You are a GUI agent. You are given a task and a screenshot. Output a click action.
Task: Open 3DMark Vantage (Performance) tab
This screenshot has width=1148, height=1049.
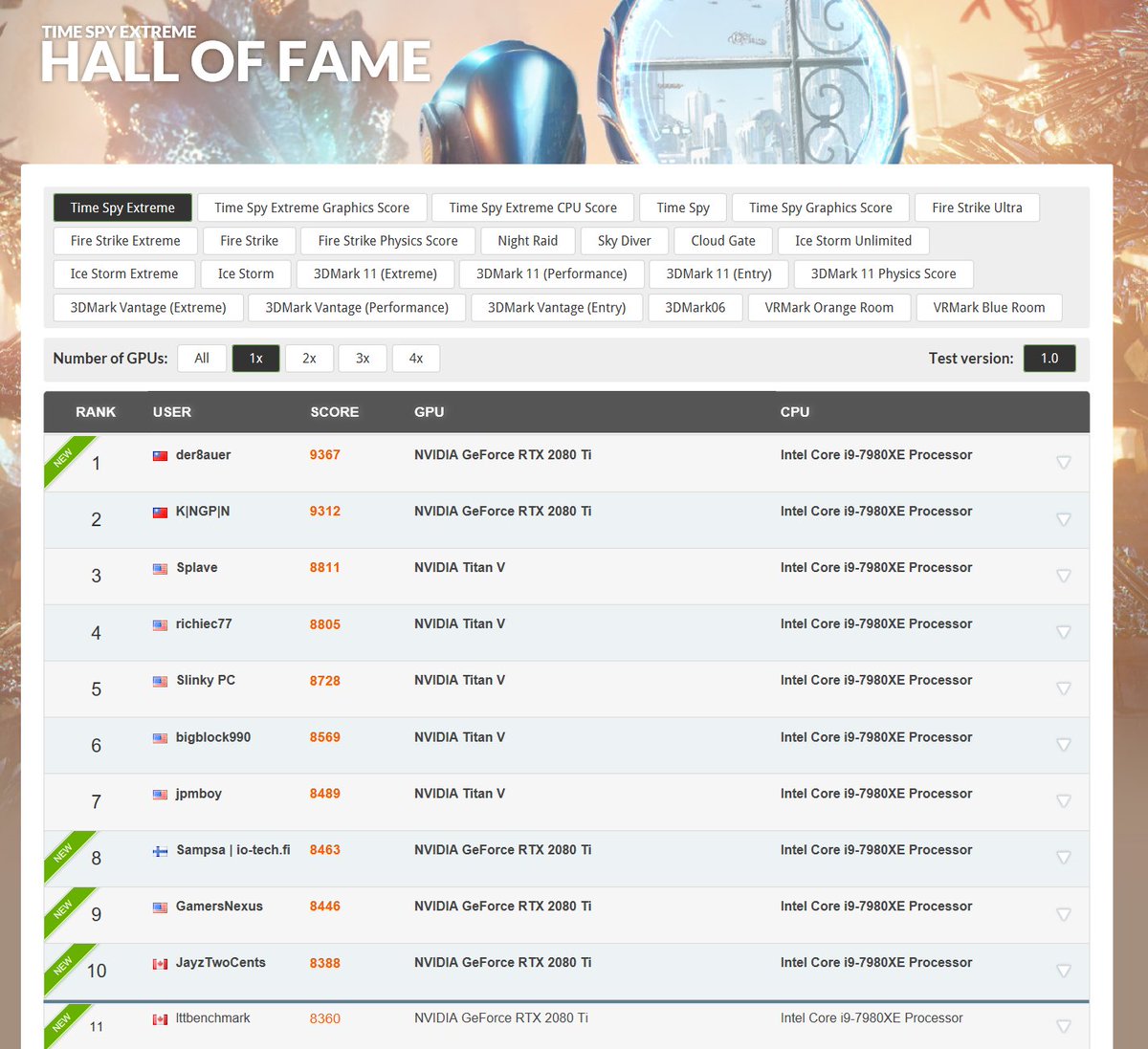(x=357, y=307)
